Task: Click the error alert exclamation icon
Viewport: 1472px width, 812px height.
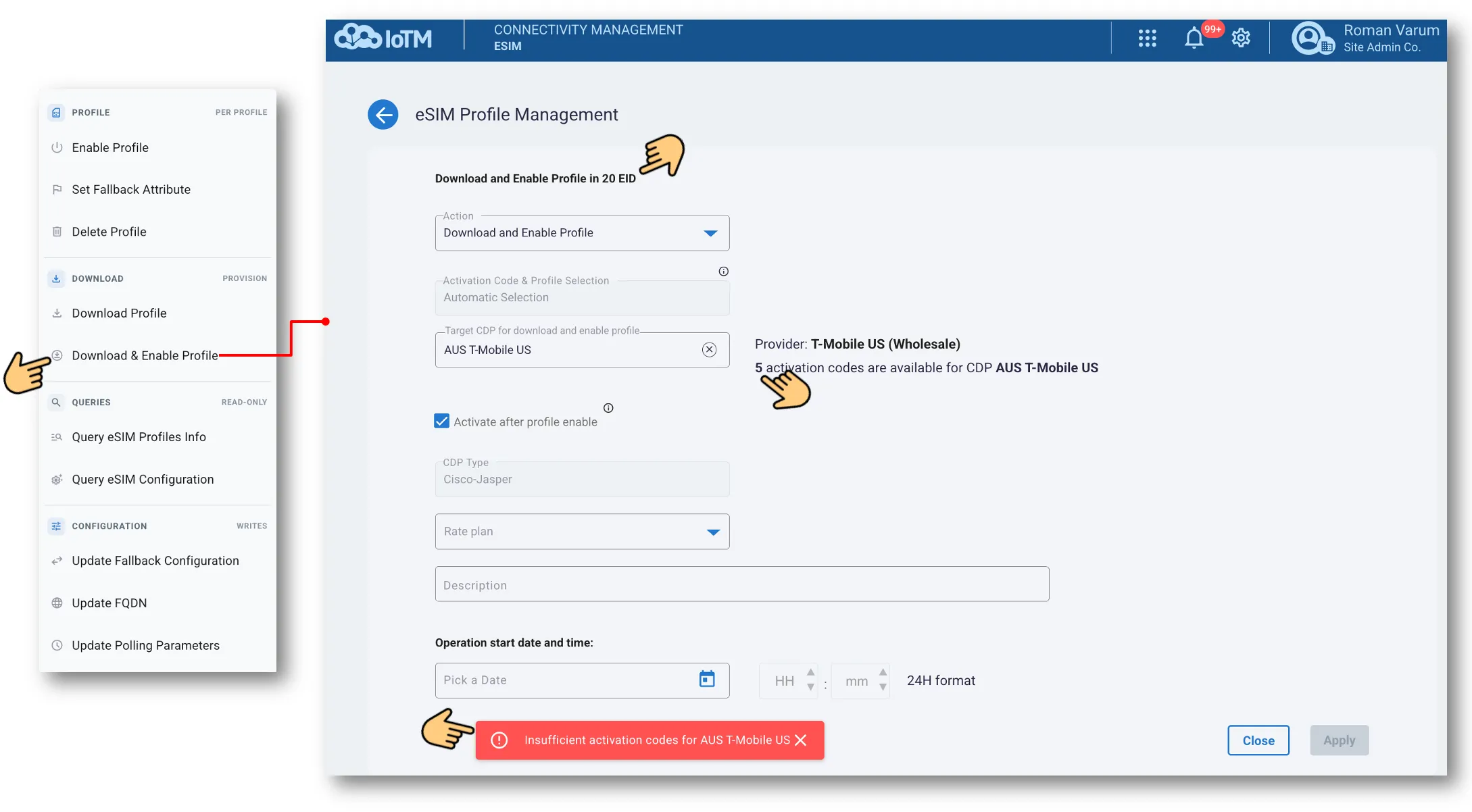Action: [499, 740]
